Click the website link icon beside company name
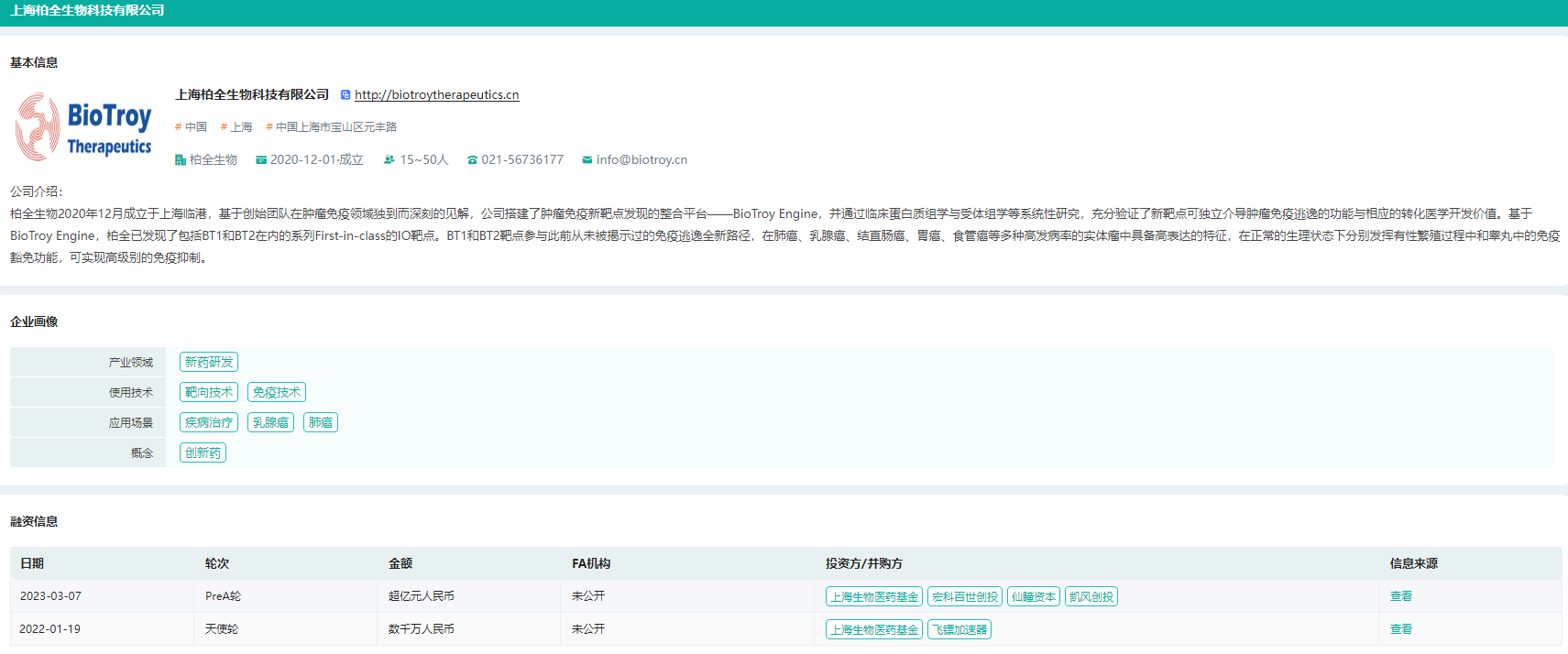The width and height of the screenshot is (1568, 654). click(345, 95)
